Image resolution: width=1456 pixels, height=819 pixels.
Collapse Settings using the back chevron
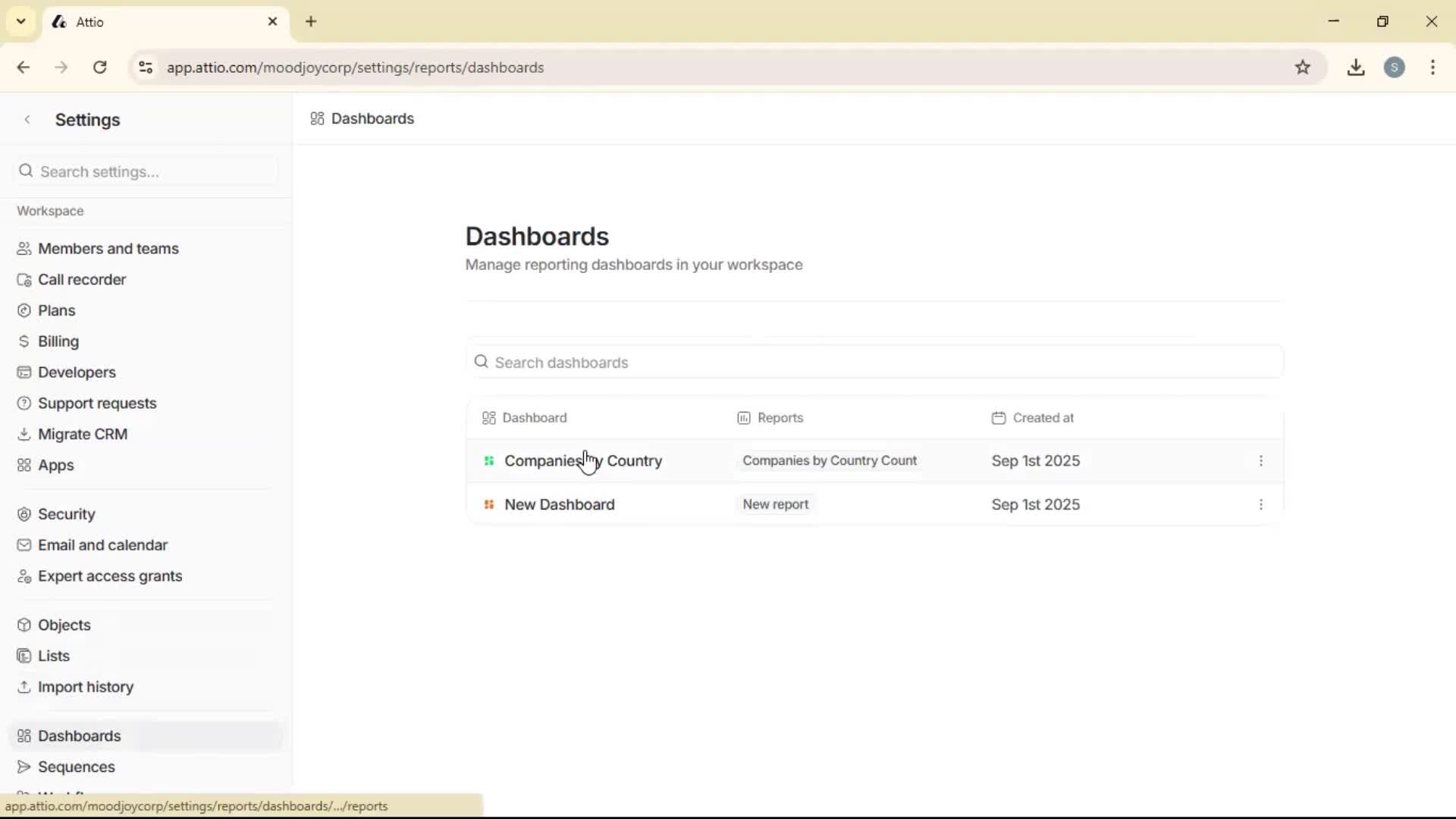click(27, 119)
